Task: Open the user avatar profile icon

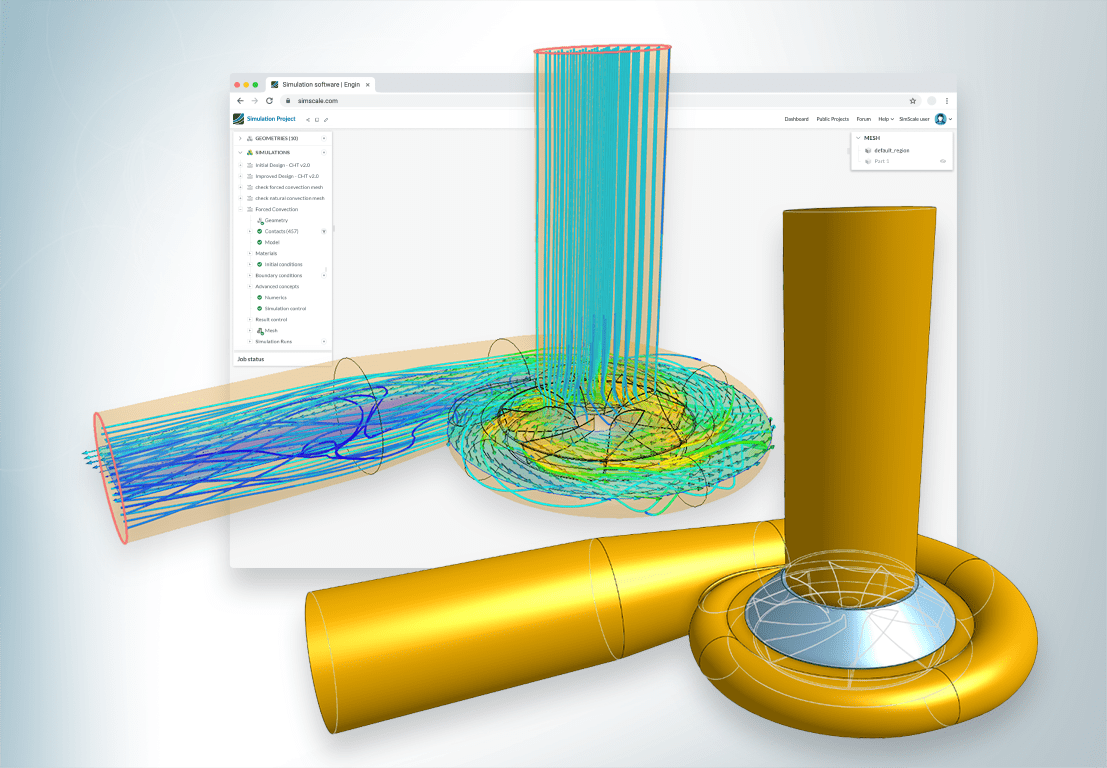Action: pos(940,119)
